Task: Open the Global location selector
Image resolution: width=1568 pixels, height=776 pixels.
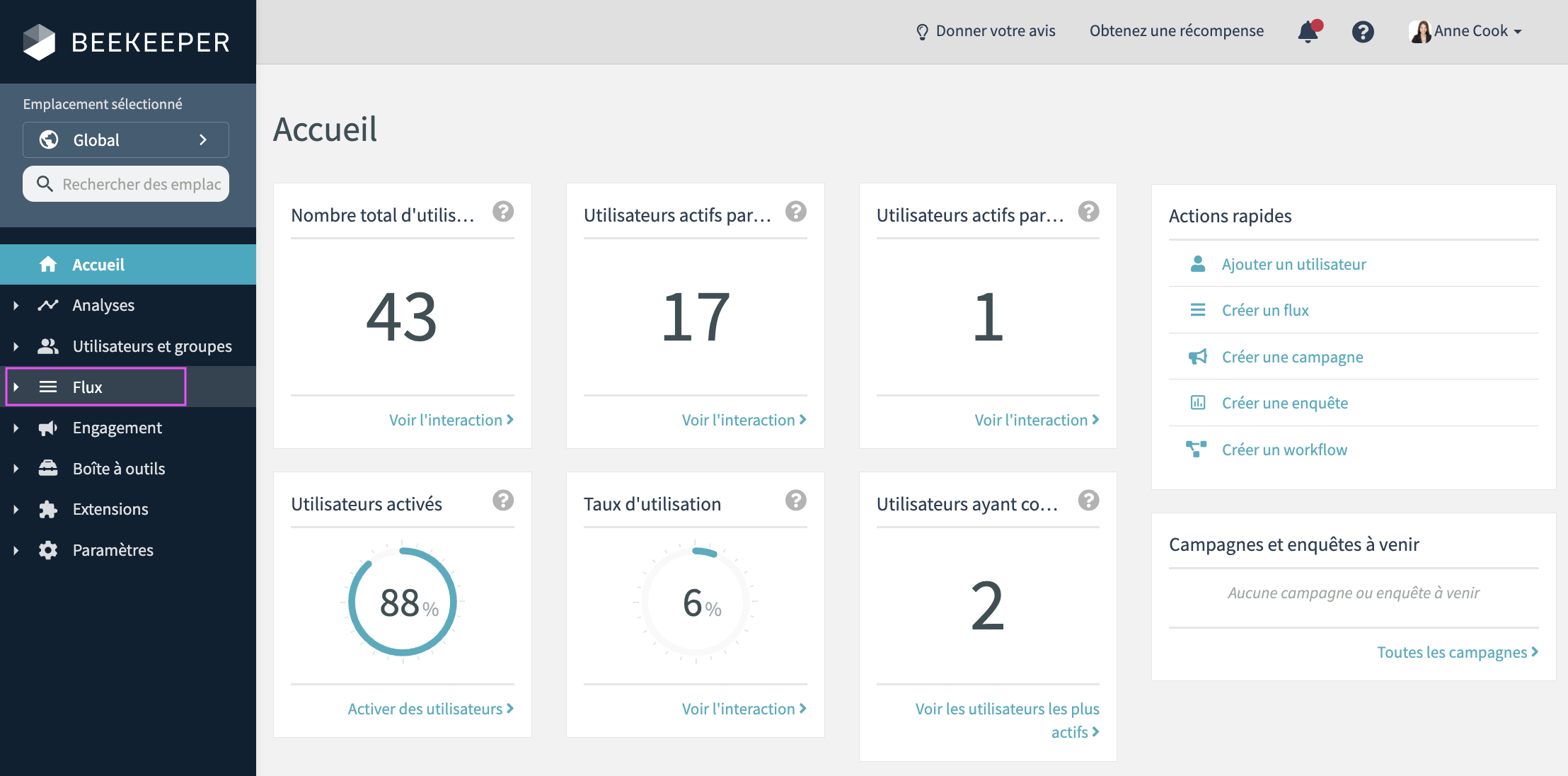Action: coord(126,139)
